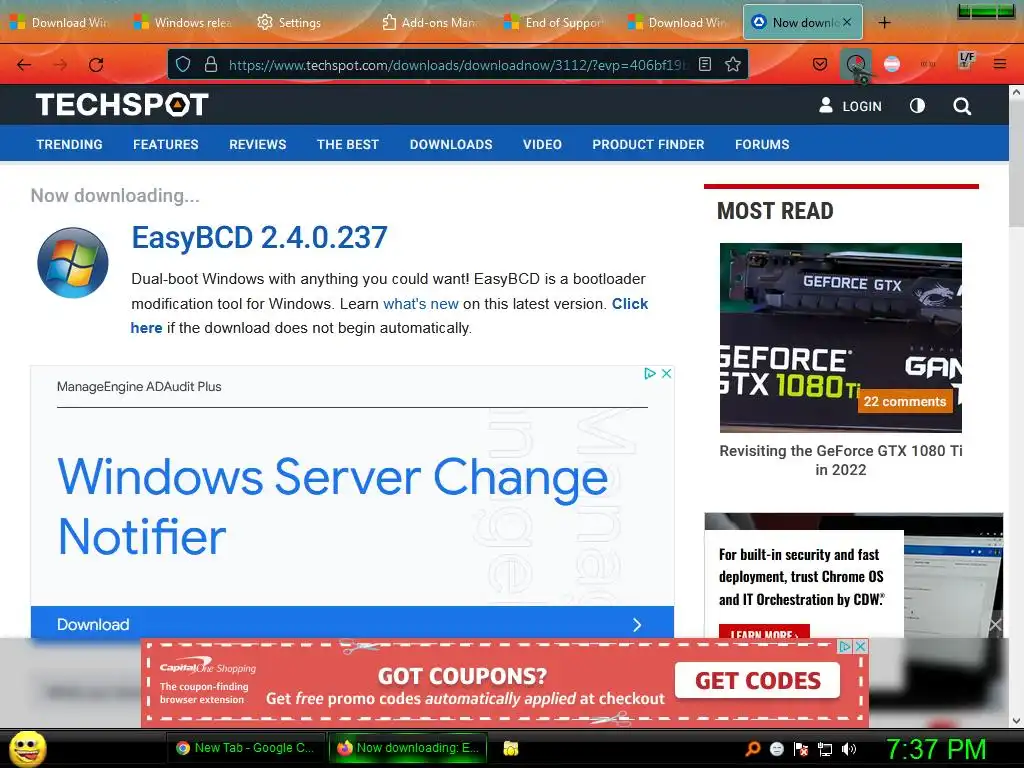
Task: Open the GeForce GTX 1080 Ti article image
Action: [840, 338]
